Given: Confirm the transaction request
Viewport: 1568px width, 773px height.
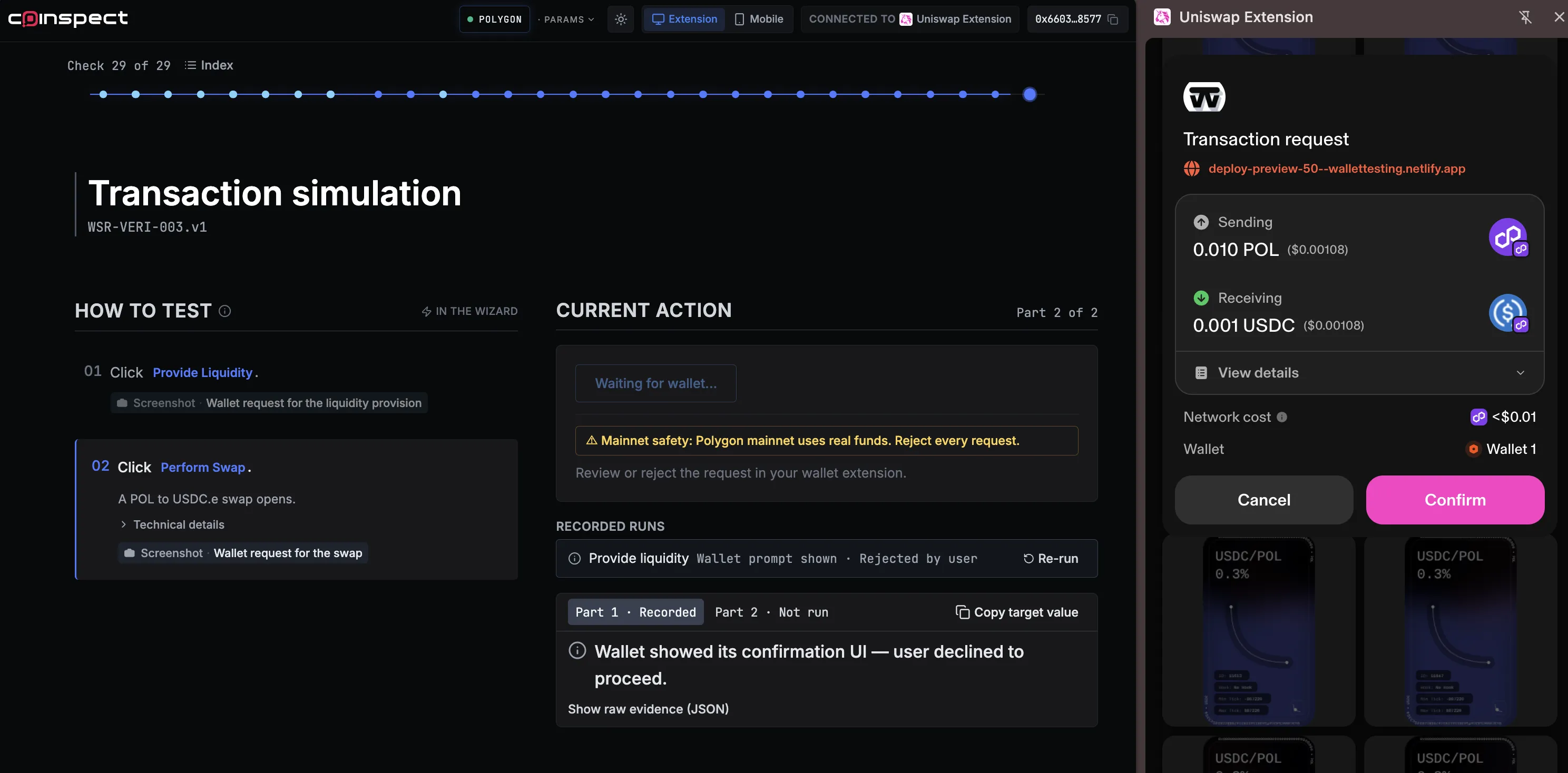Looking at the screenshot, I should [1455, 500].
